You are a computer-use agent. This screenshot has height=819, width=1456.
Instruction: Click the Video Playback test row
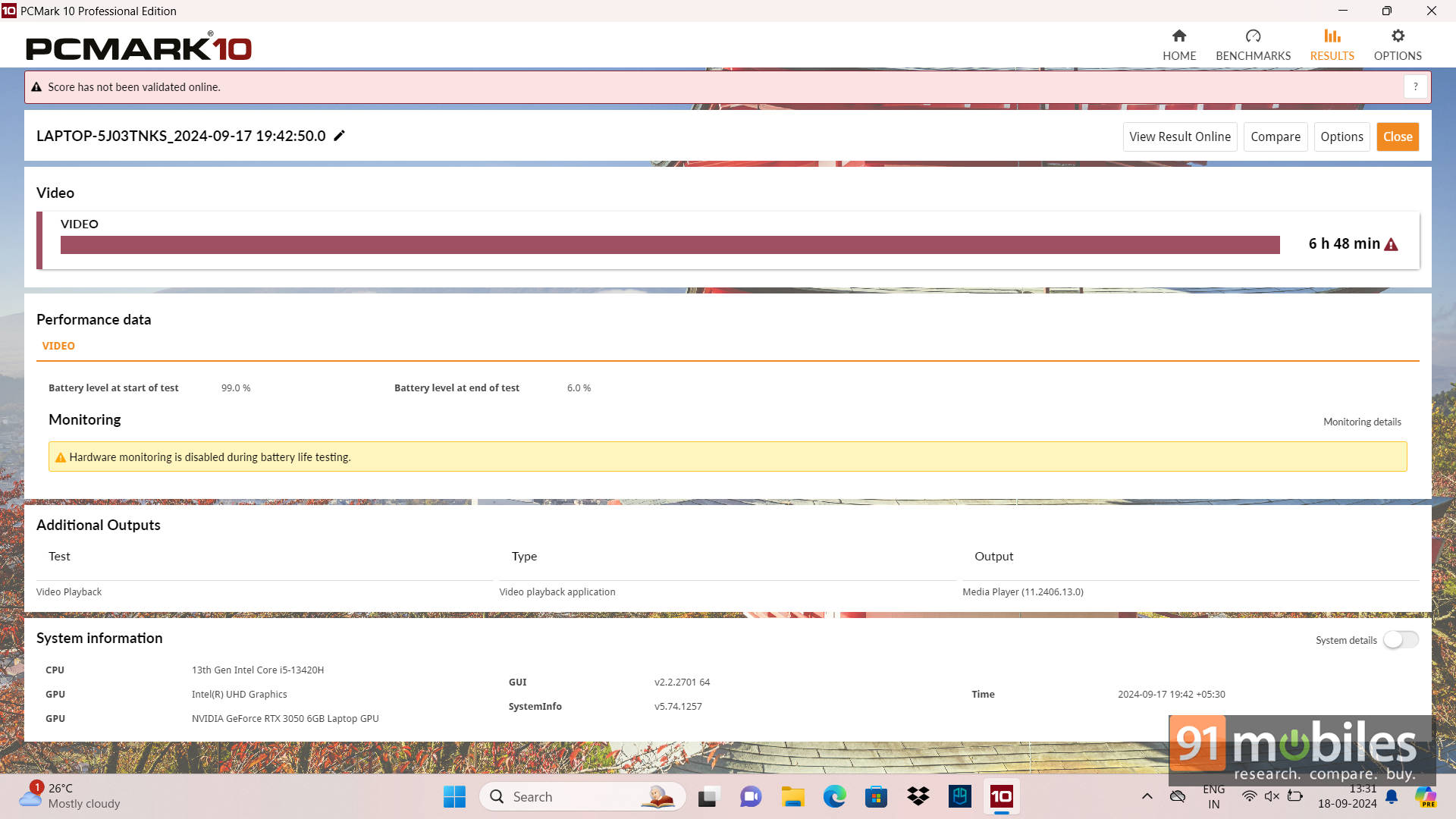click(69, 591)
